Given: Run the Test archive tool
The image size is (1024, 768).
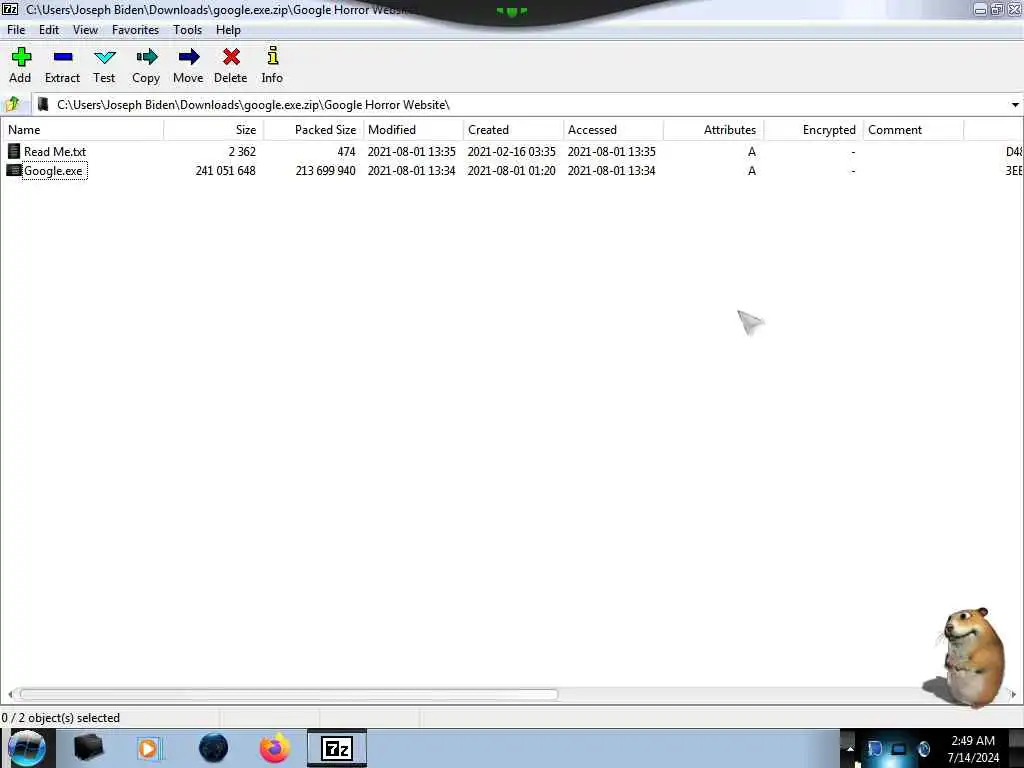Looking at the screenshot, I should [104, 57].
